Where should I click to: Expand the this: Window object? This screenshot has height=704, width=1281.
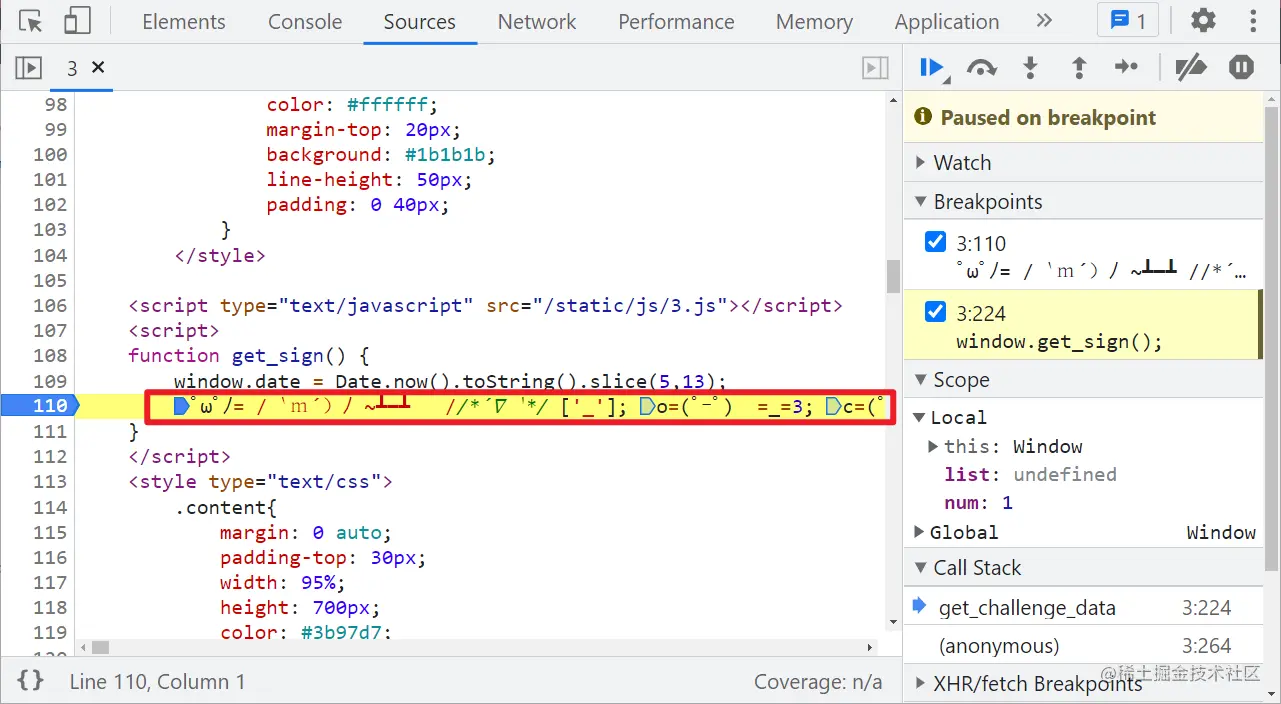tap(934, 446)
